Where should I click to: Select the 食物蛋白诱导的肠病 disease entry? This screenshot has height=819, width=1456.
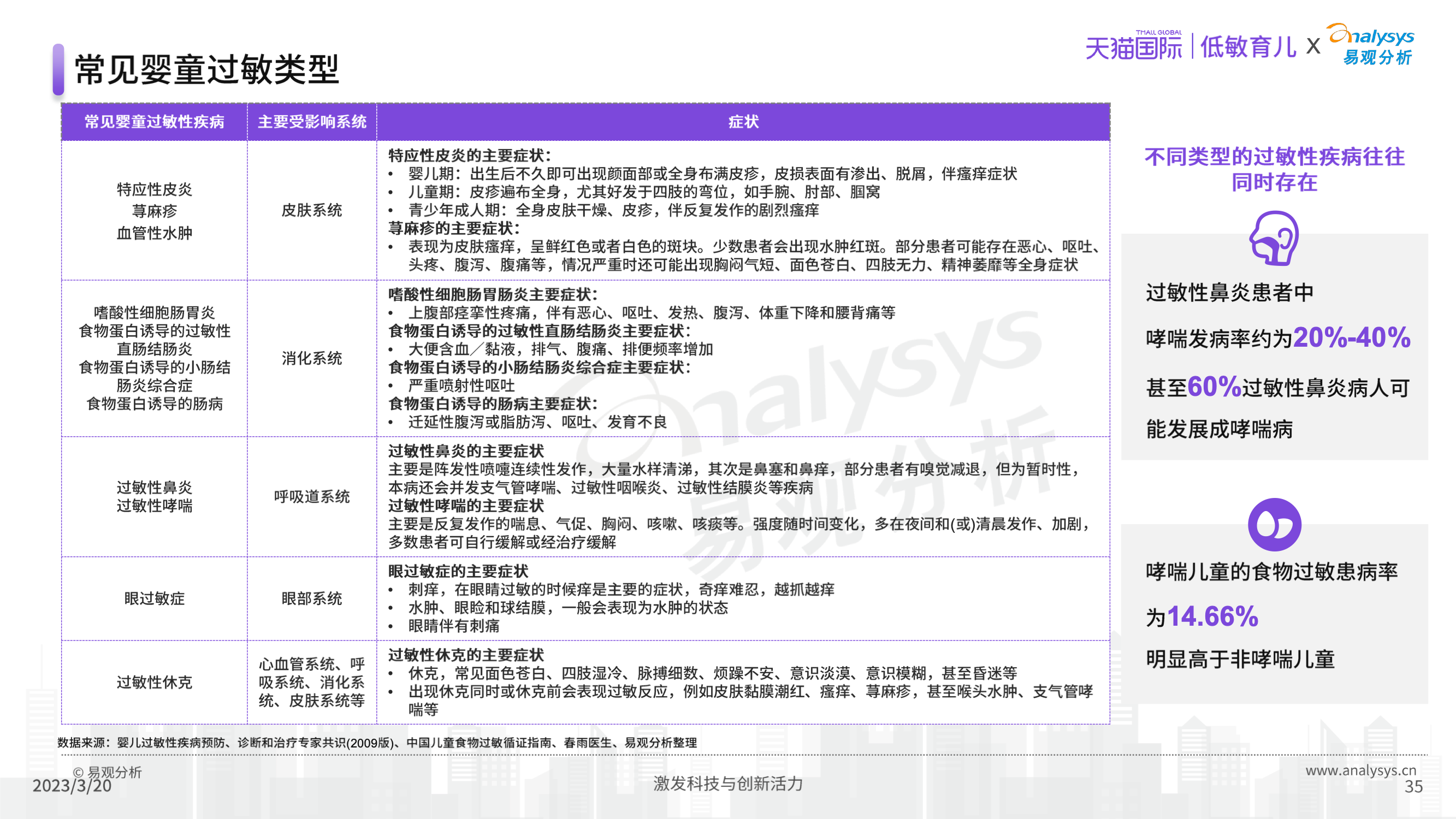coord(155,403)
